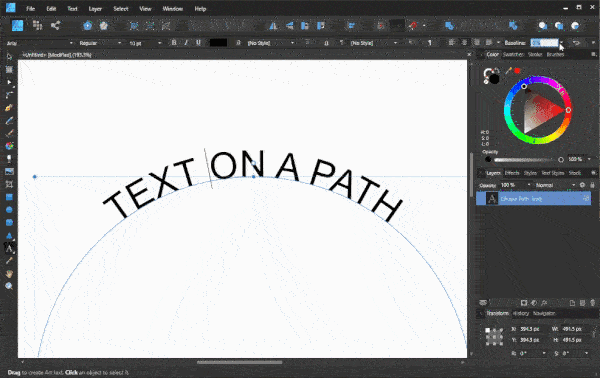Select the Rounded Rectangle tool
This screenshot has height=378, width=600.
(9, 222)
